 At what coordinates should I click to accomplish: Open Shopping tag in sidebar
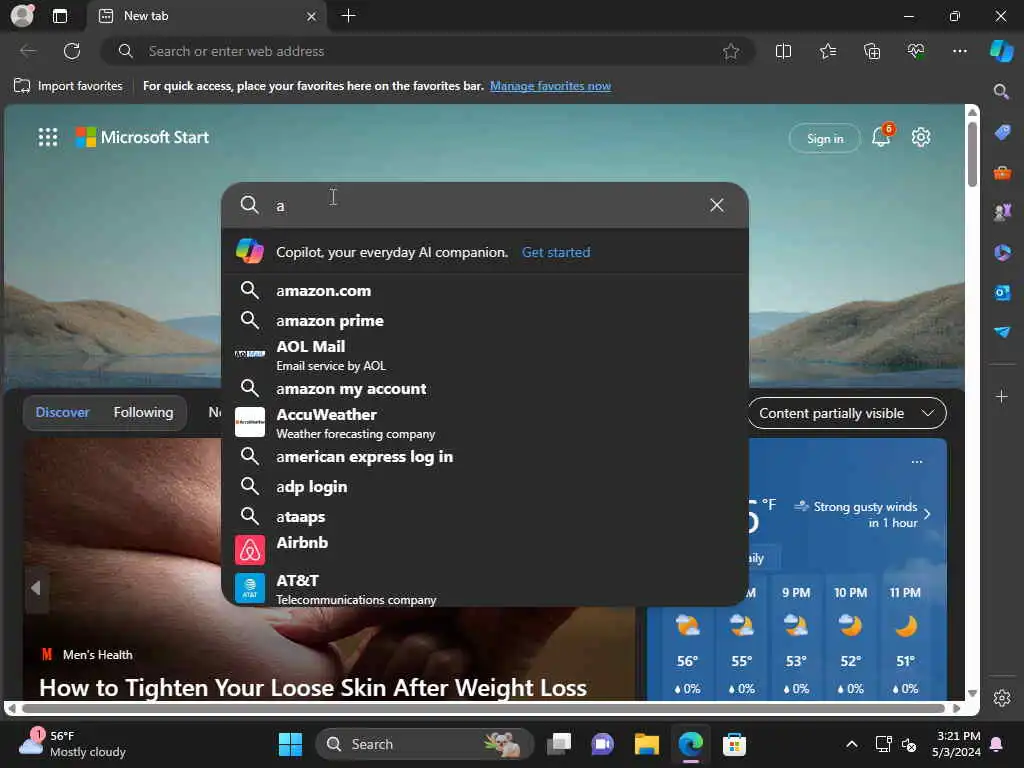pyautogui.click(x=1002, y=132)
